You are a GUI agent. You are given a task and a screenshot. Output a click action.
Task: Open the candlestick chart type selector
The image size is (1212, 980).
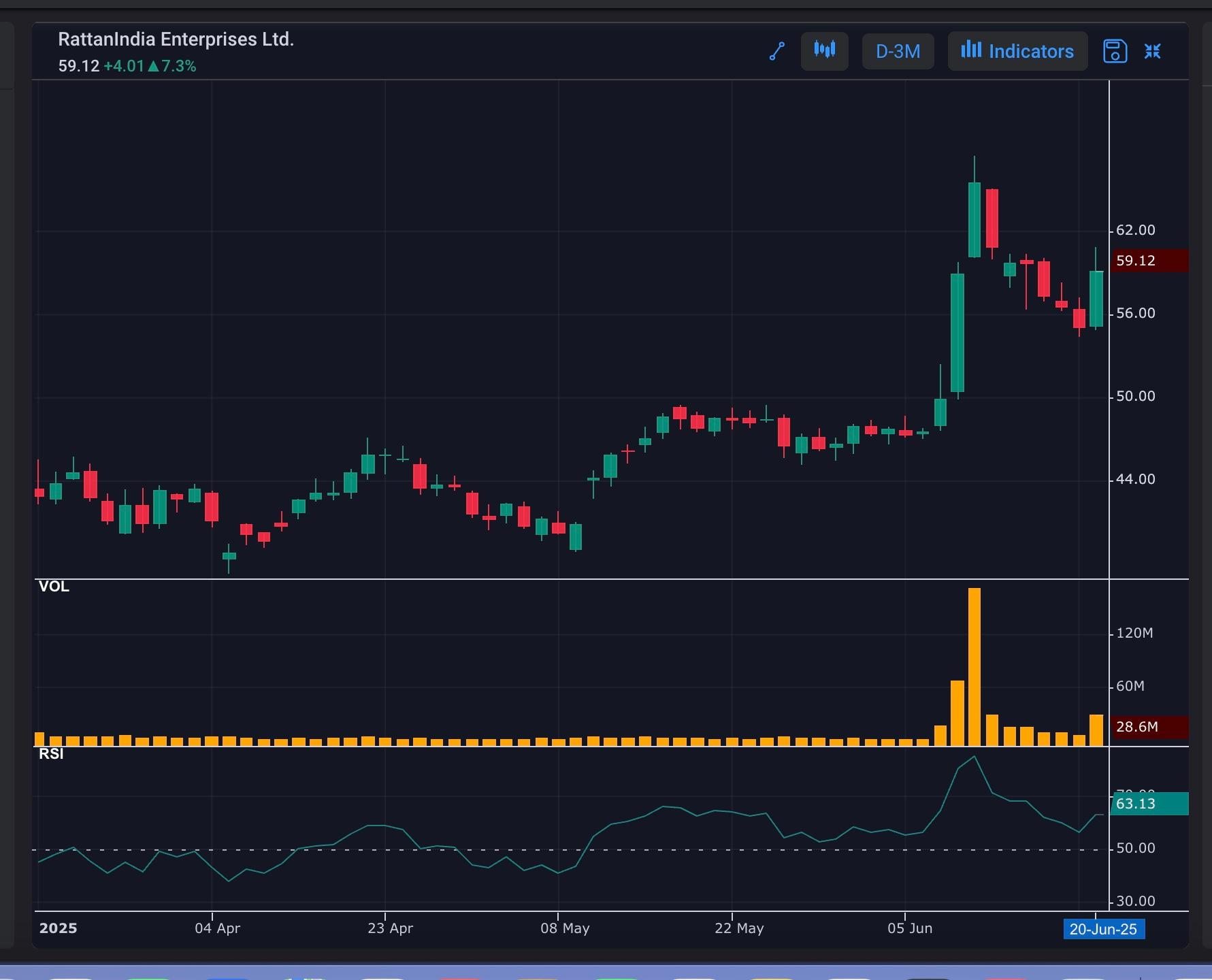(824, 51)
